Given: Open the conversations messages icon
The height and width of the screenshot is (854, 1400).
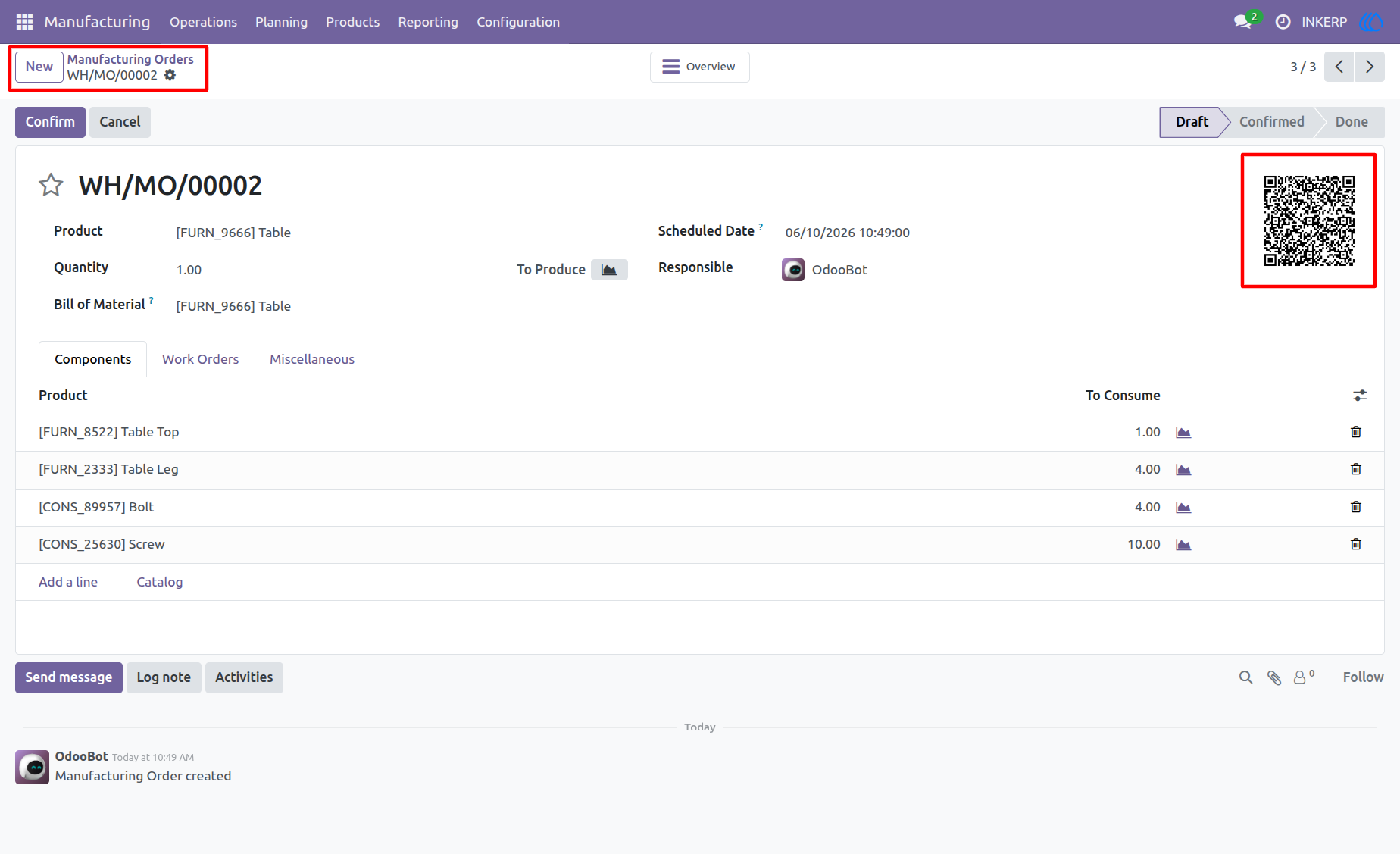Looking at the screenshot, I should click(1242, 22).
